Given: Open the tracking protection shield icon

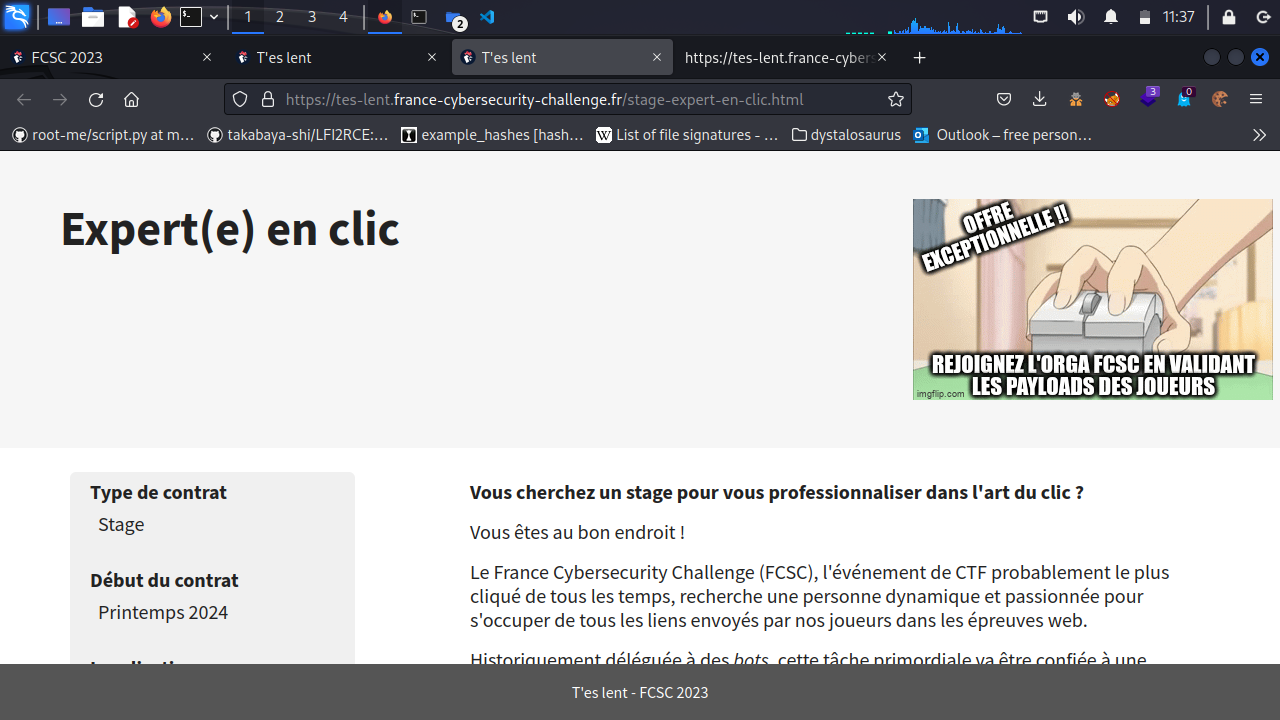Looking at the screenshot, I should point(240,99).
